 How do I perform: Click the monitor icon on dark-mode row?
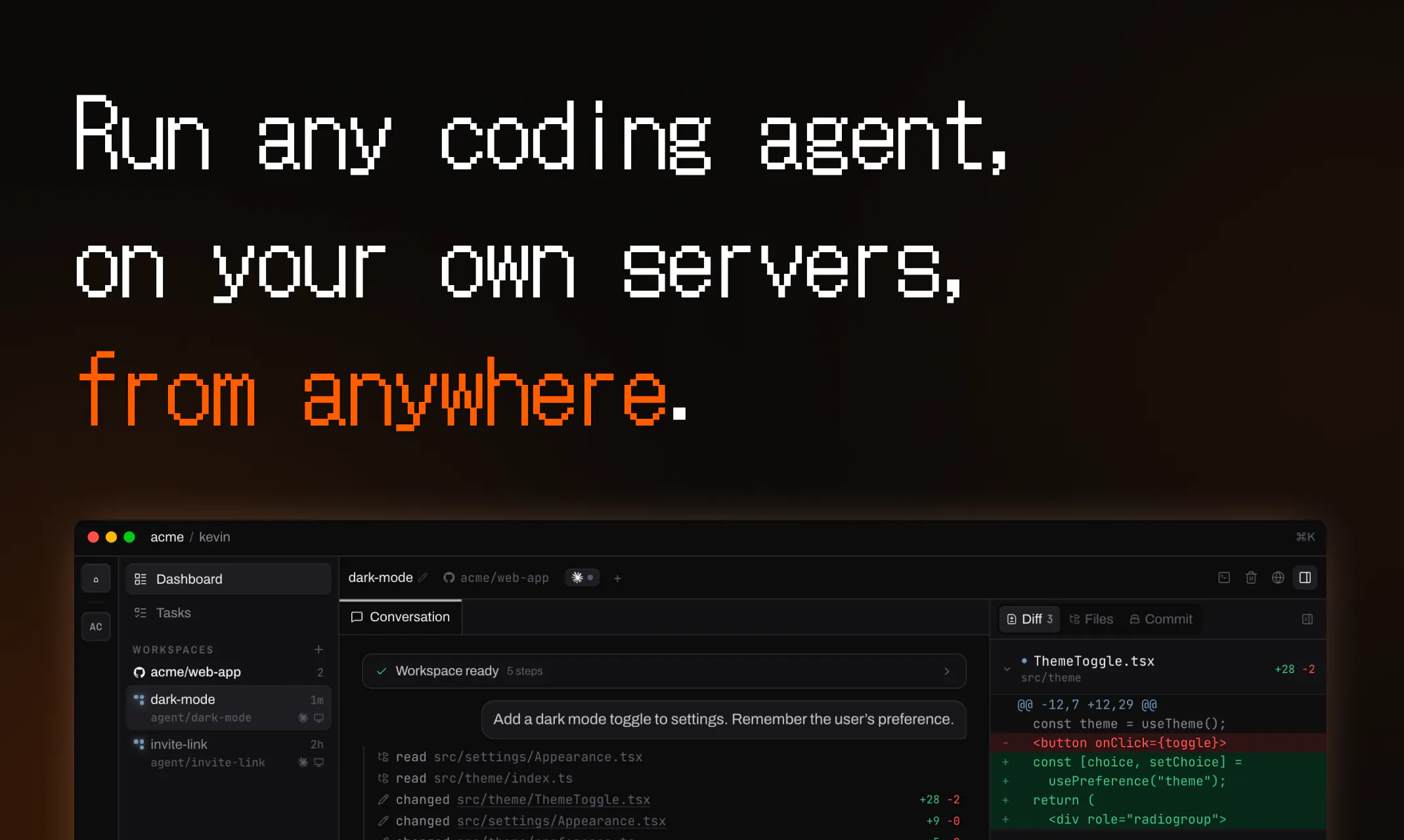pos(318,718)
